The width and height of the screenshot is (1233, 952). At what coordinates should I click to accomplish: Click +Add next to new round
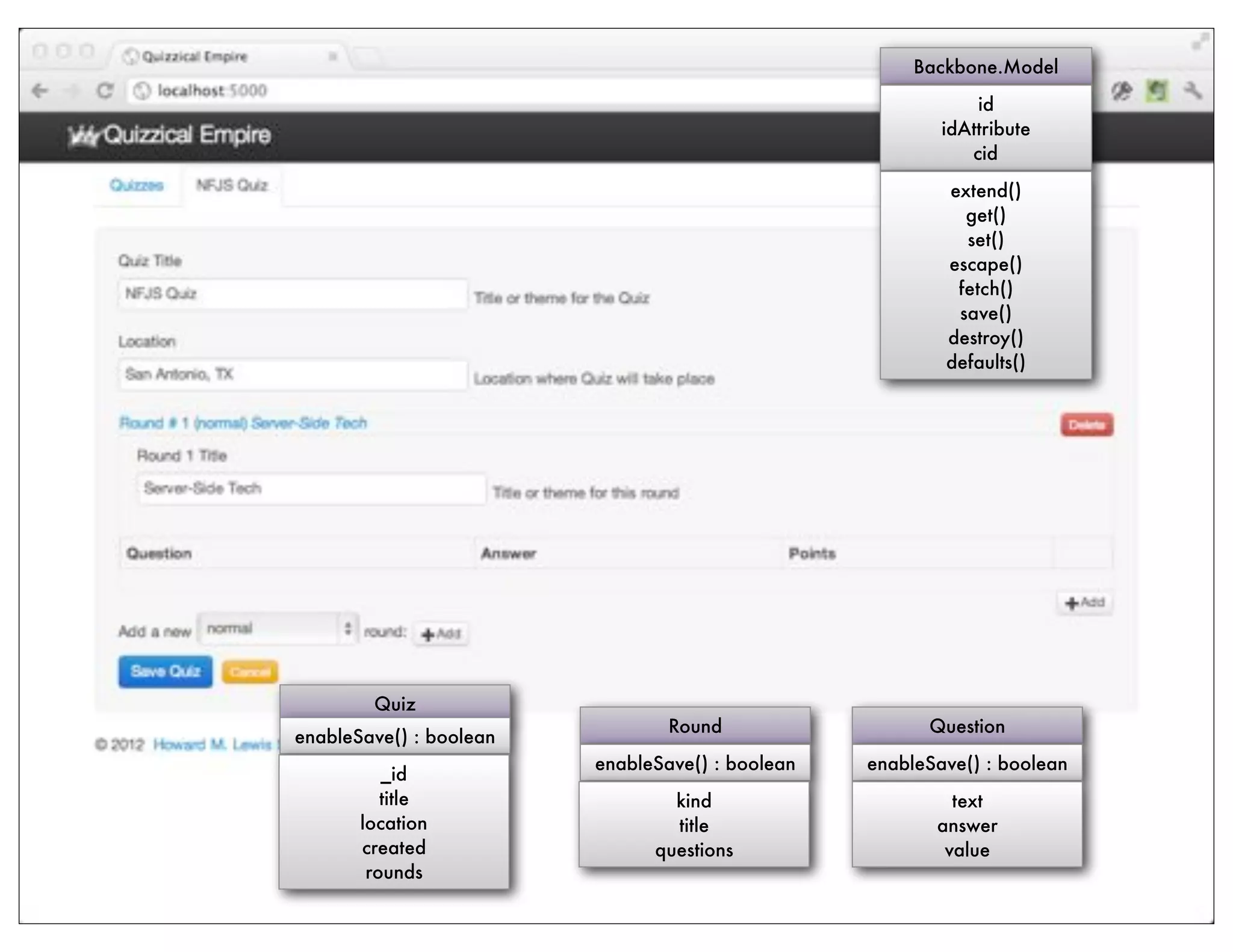[441, 634]
